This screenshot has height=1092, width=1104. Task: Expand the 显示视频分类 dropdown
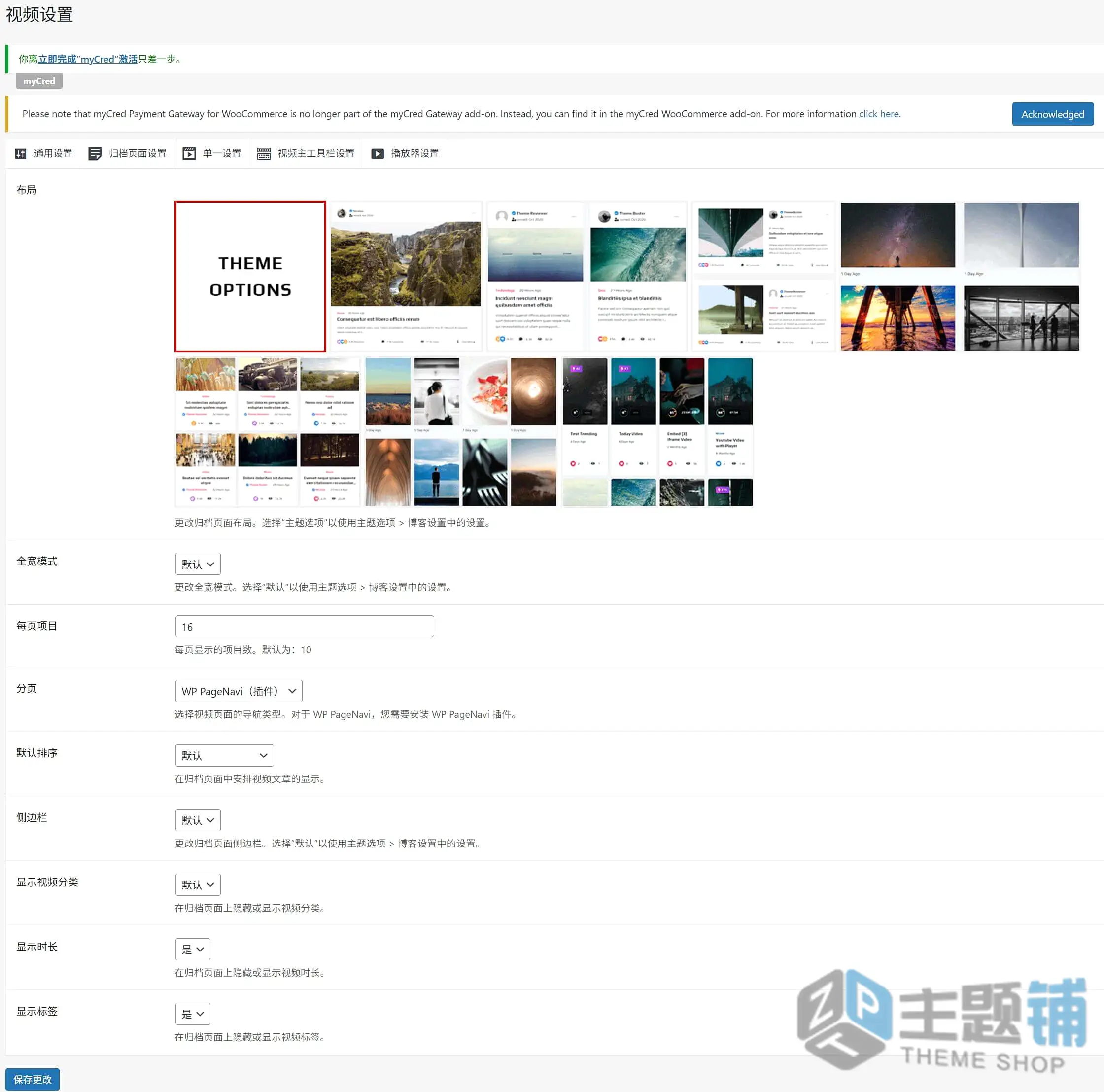tap(198, 885)
